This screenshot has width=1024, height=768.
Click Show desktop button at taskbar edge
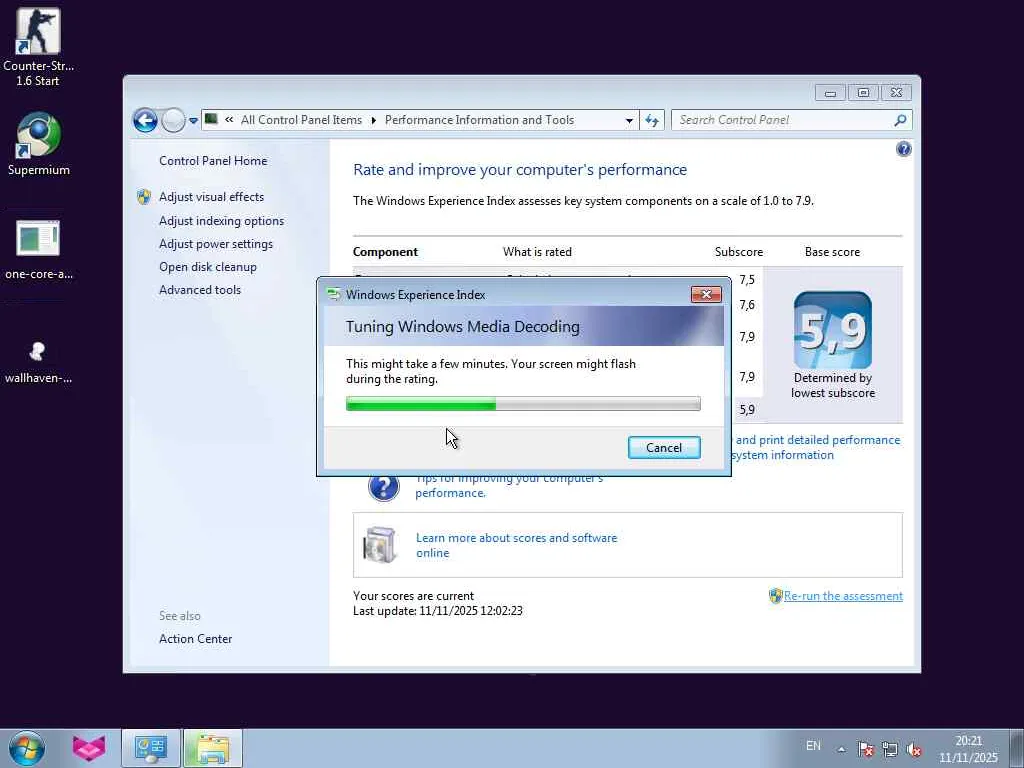[1017, 748]
